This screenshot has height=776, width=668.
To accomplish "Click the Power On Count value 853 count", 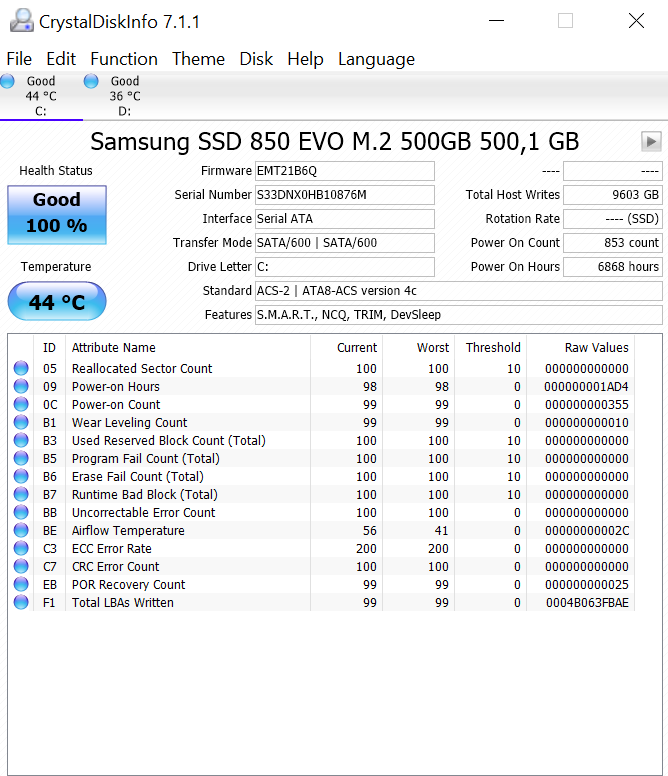I will [613, 242].
